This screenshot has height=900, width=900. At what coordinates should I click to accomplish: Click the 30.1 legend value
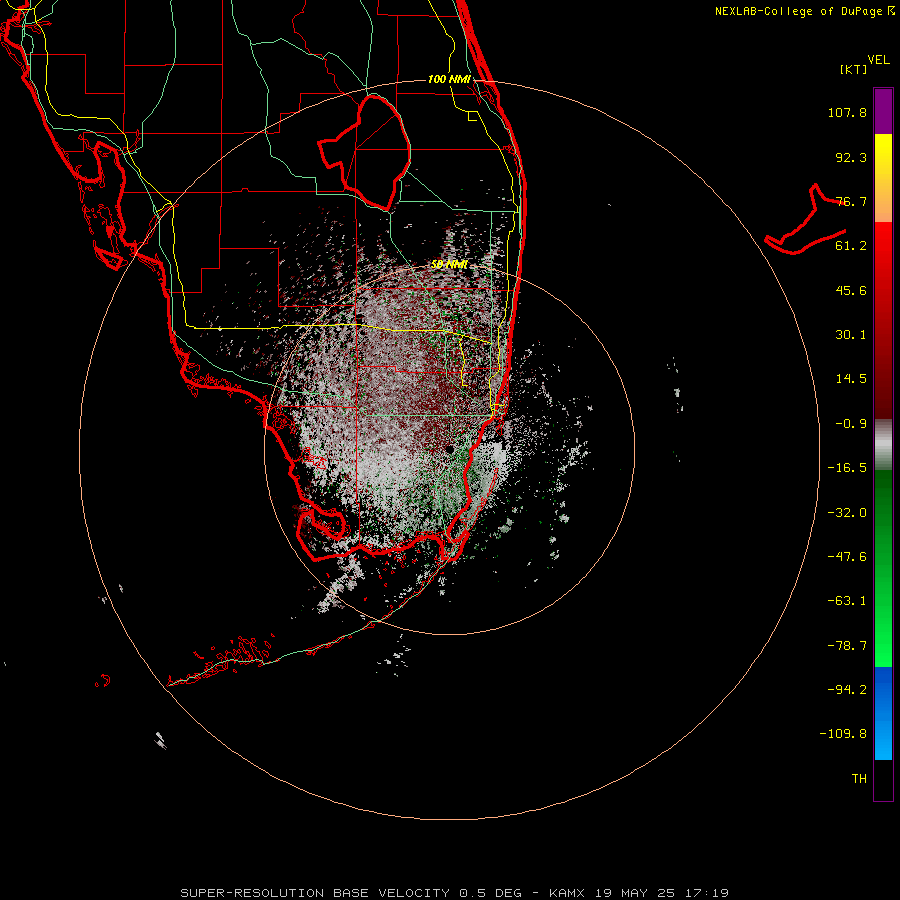pyautogui.click(x=851, y=335)
